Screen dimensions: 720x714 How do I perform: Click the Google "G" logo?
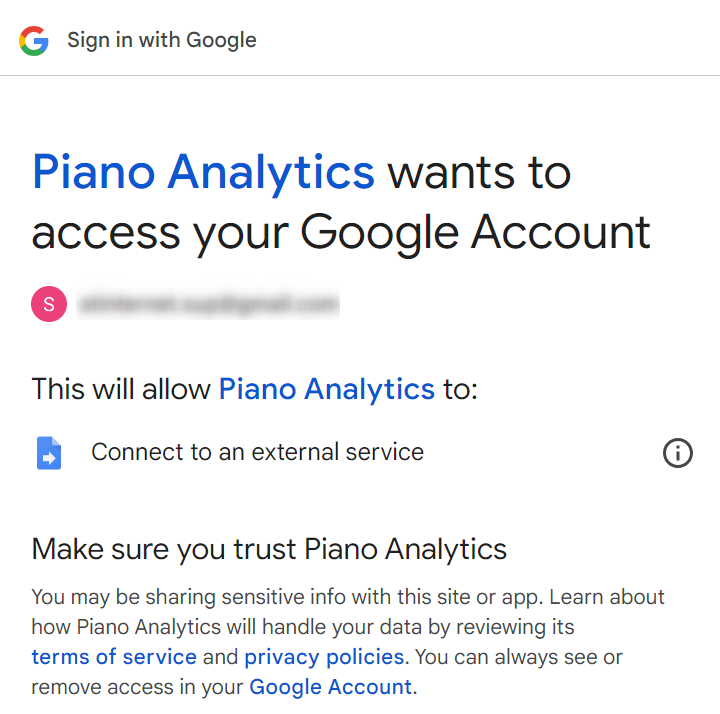33,40
